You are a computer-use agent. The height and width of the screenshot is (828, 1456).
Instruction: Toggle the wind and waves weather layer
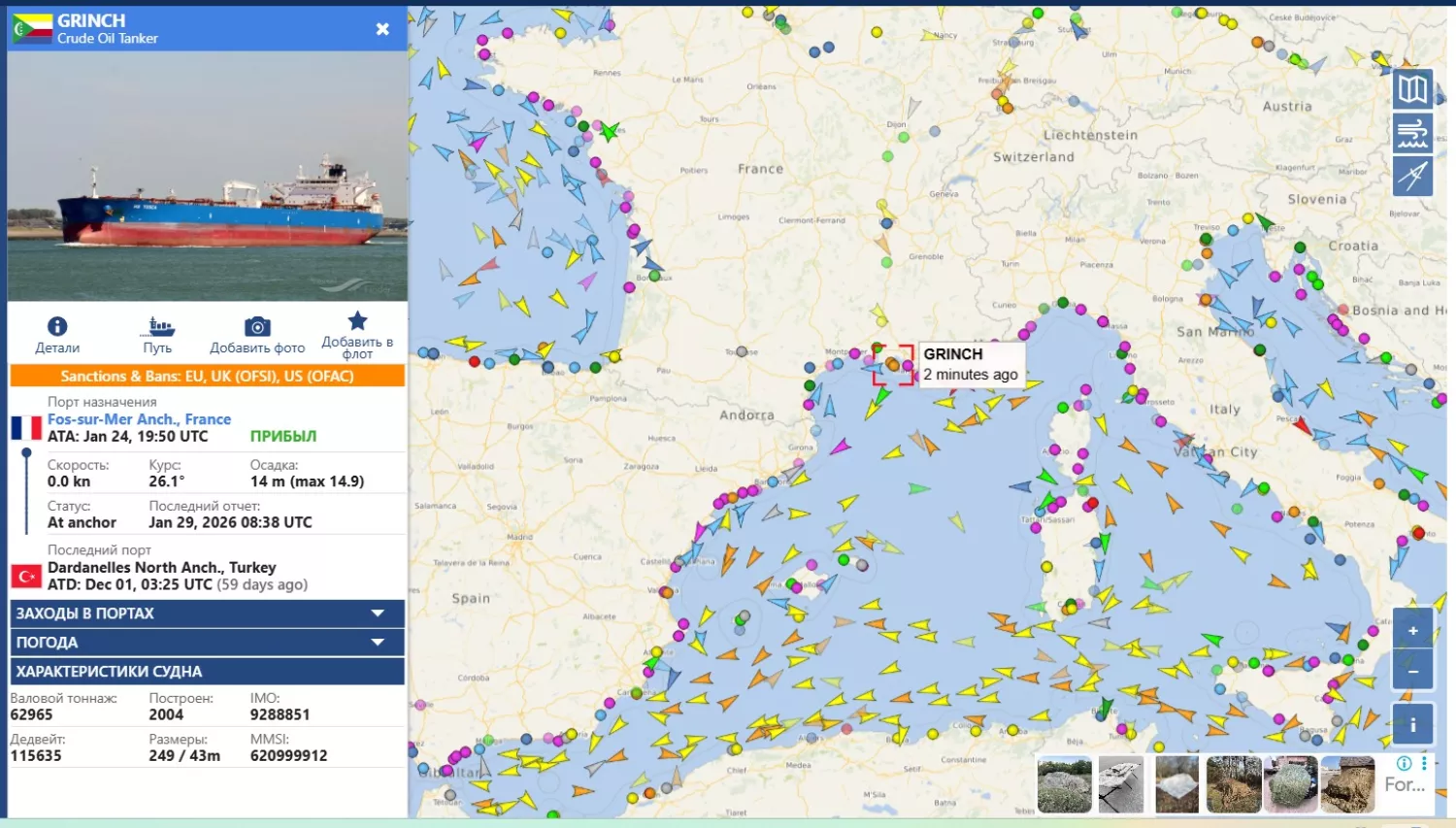coord(1412,133)
